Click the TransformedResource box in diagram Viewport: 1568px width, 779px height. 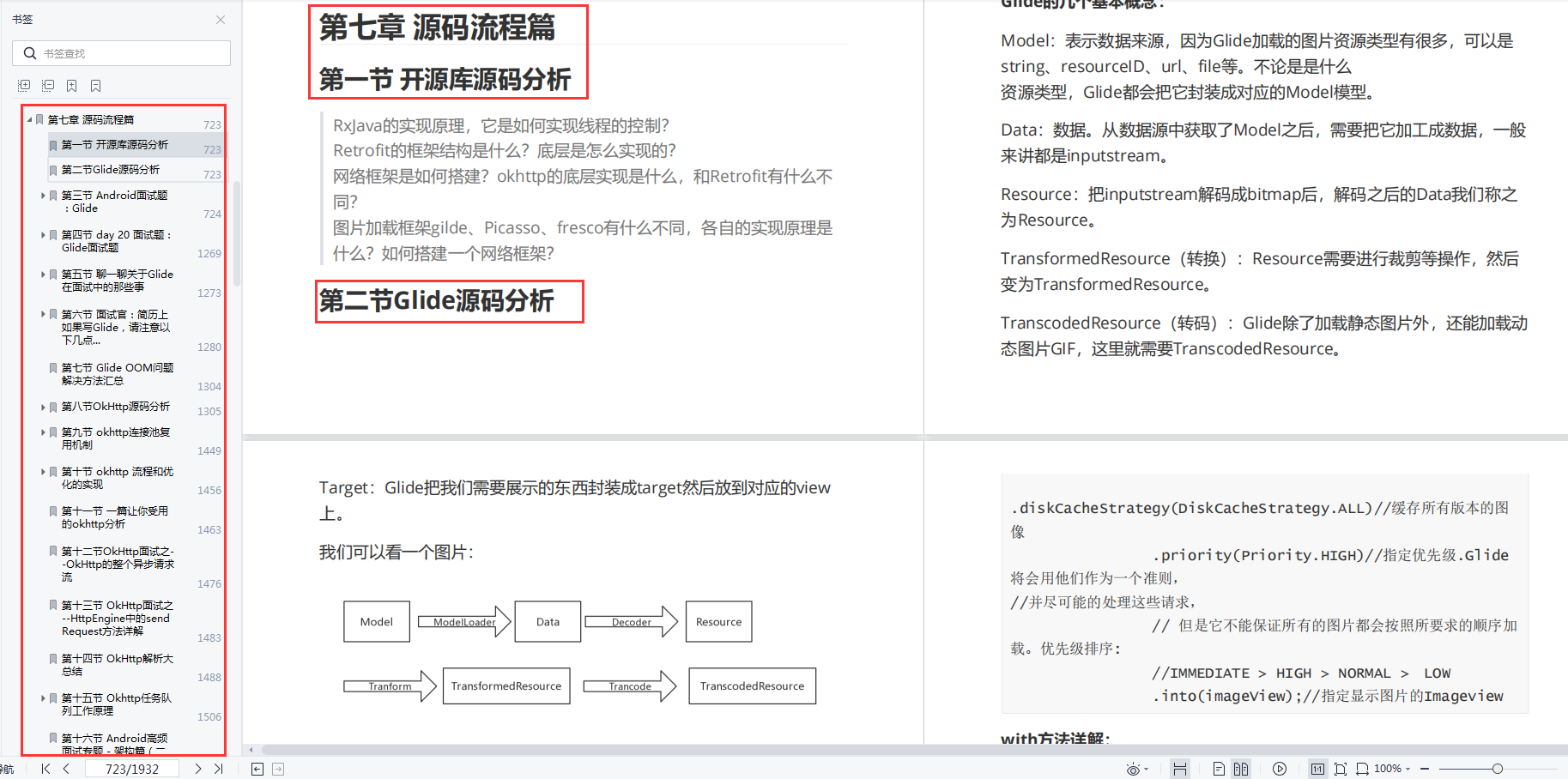click(506, 686)
